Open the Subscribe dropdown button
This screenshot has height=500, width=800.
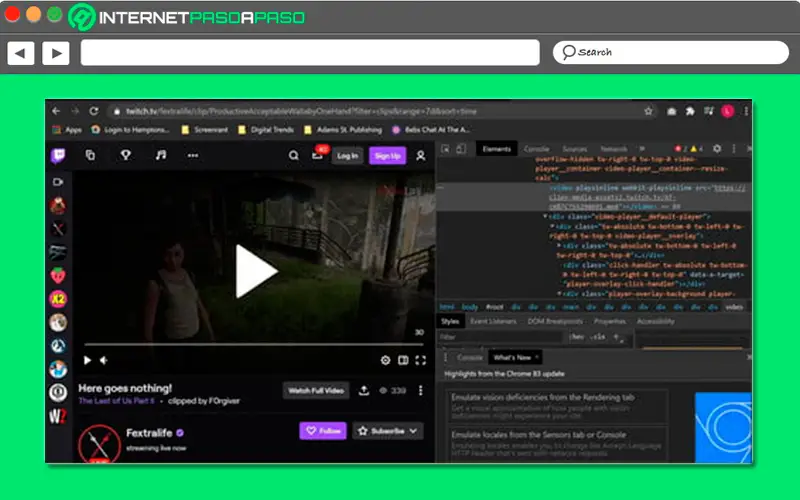387,431
